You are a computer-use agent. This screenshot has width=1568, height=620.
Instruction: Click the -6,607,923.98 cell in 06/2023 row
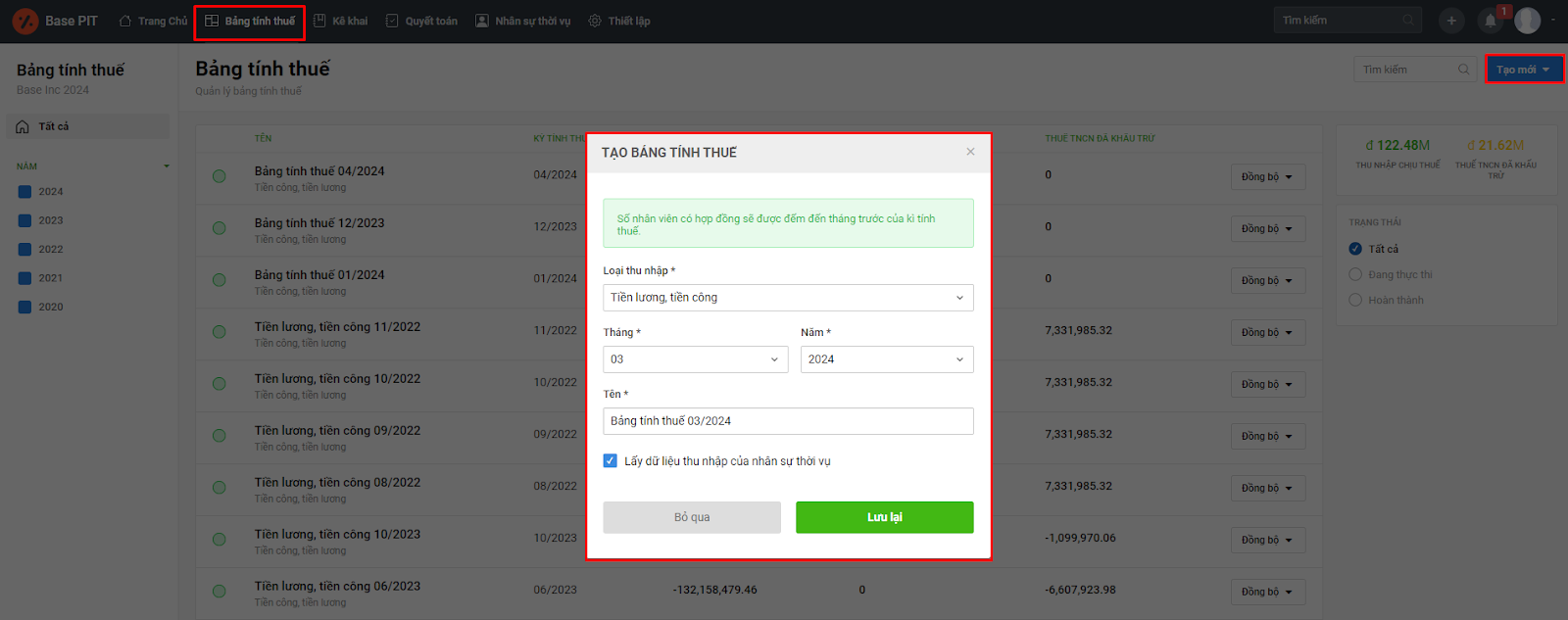(1080, 590)
